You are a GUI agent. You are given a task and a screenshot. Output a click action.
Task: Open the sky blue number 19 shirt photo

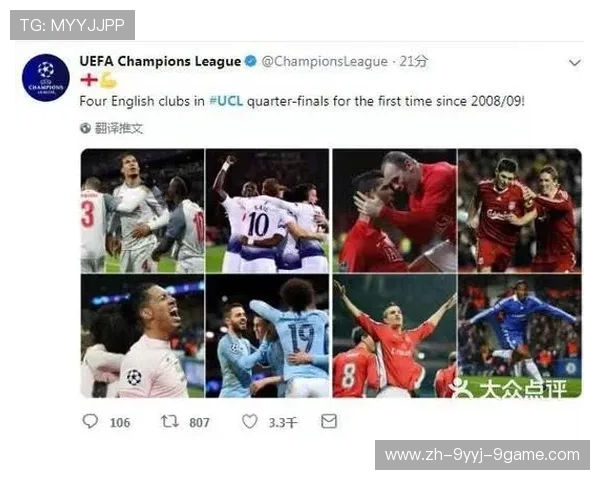267,336
